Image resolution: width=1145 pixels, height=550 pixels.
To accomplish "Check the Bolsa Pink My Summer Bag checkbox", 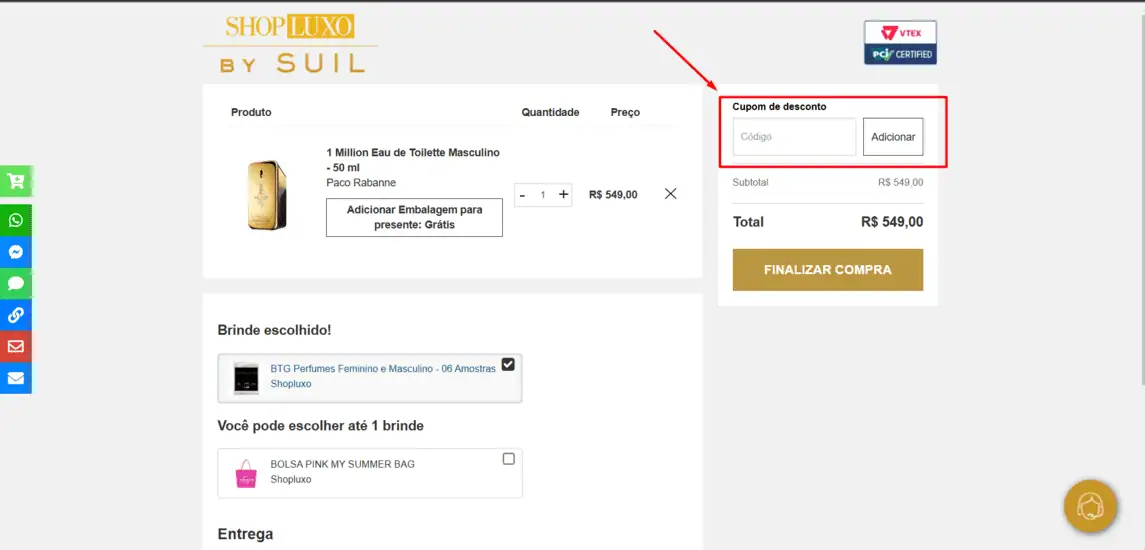I will (509, 459).
